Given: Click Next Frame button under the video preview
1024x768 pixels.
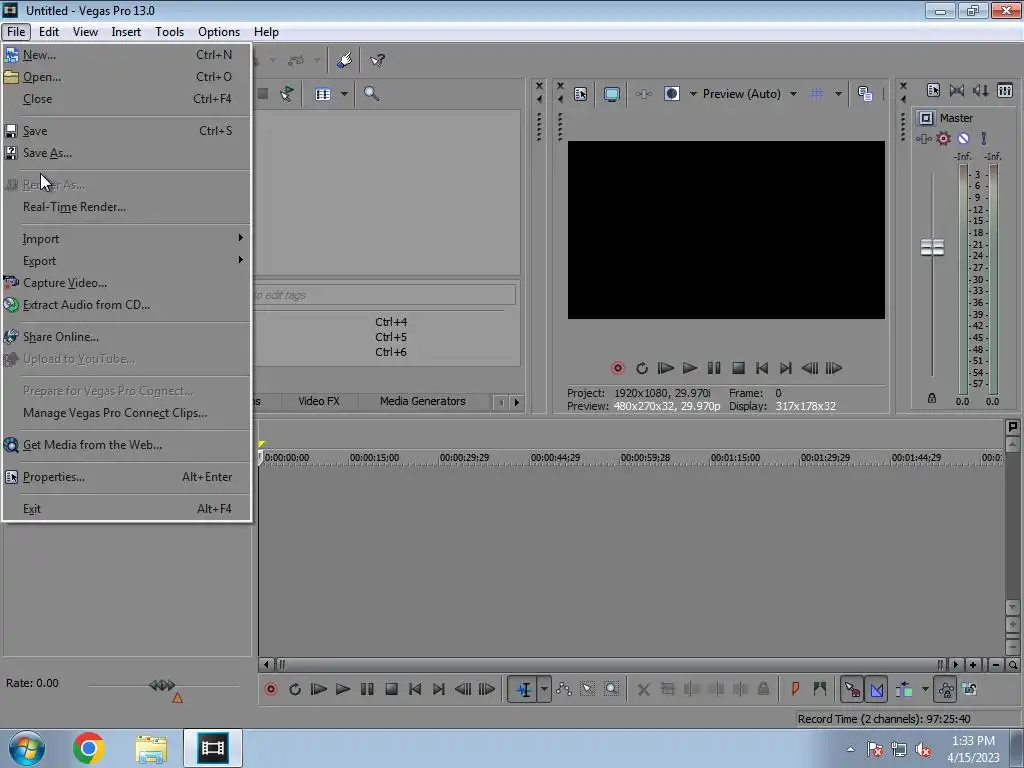Looking at the screenshot, I should [834, 368].
